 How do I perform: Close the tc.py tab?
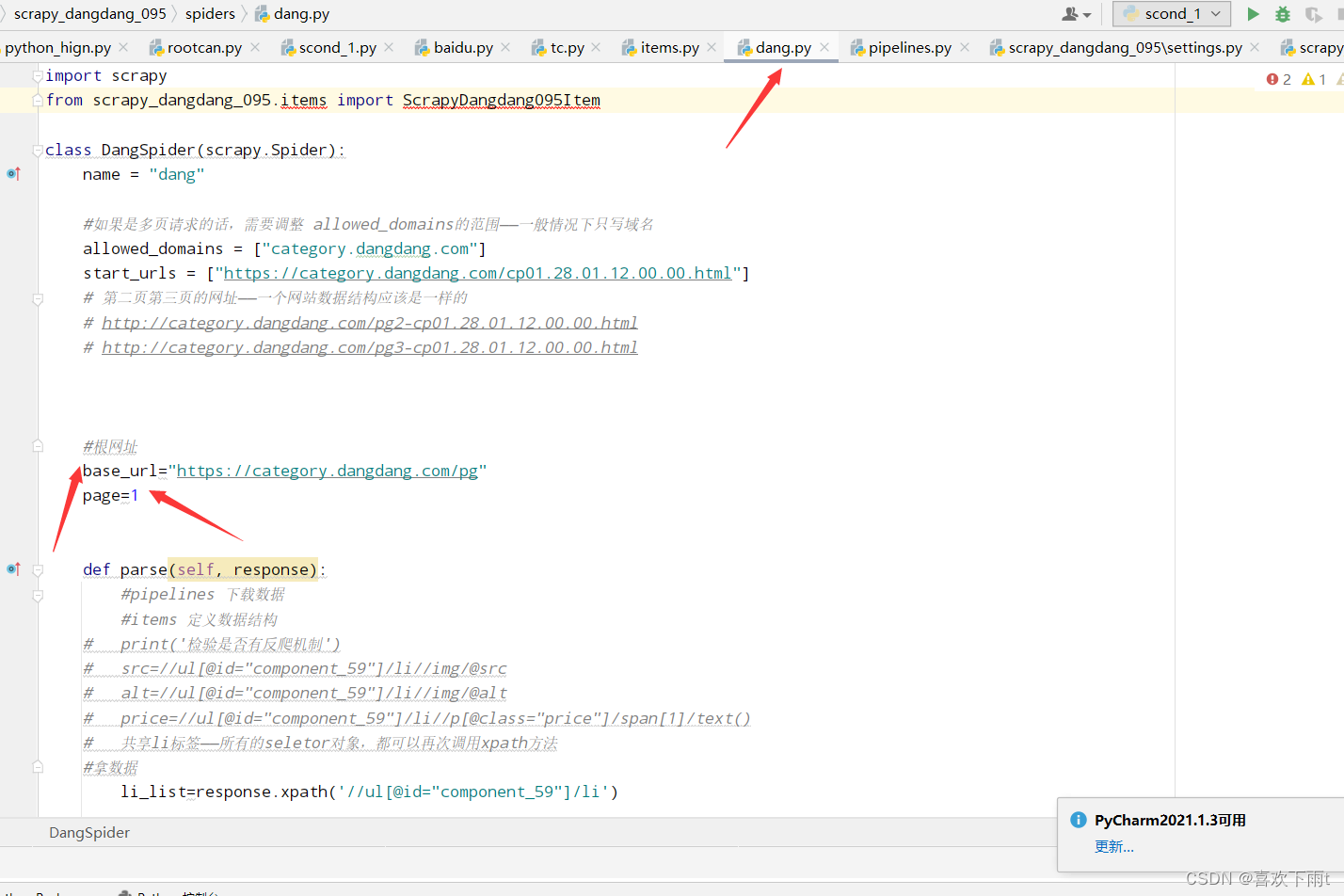(x=597, y=47)
